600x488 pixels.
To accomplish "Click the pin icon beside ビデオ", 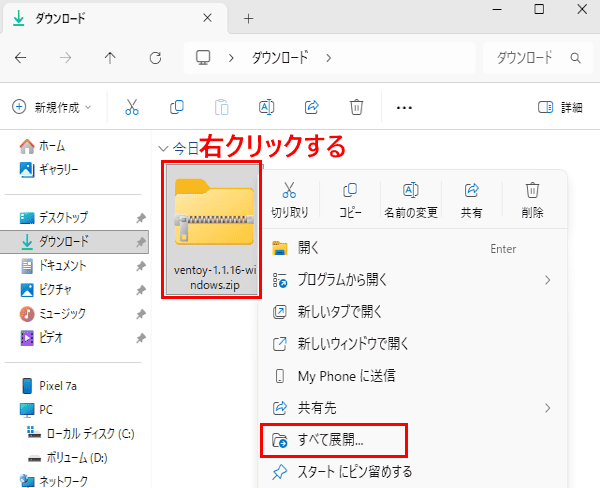I will [x=141, y=338].
